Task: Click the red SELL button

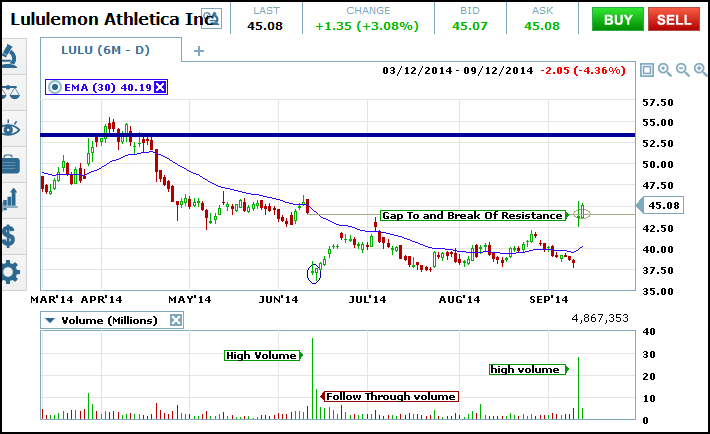Action: (674, 19)
